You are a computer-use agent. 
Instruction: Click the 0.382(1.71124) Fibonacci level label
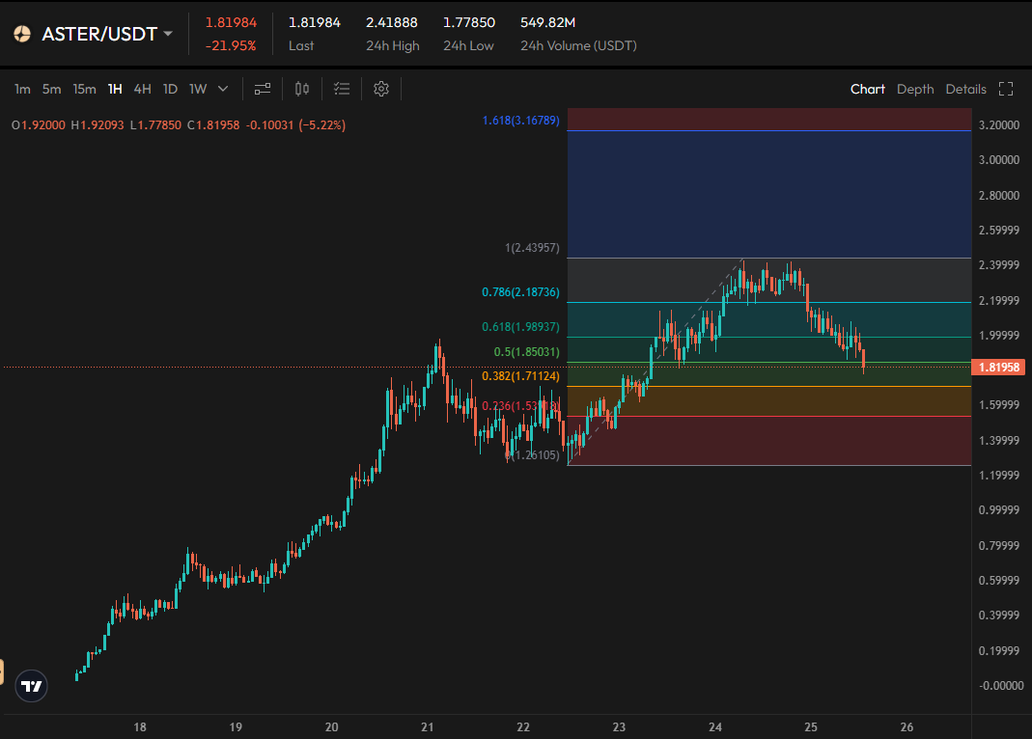tap(521, 376)
